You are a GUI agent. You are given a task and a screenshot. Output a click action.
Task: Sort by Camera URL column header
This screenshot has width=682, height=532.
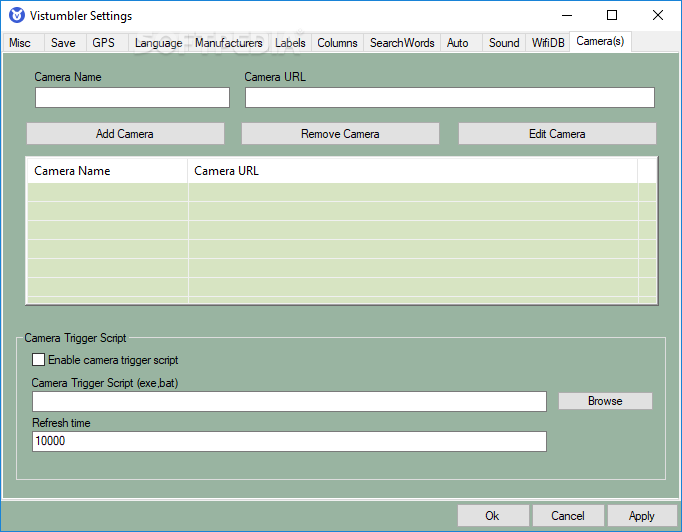coord(413,171)
